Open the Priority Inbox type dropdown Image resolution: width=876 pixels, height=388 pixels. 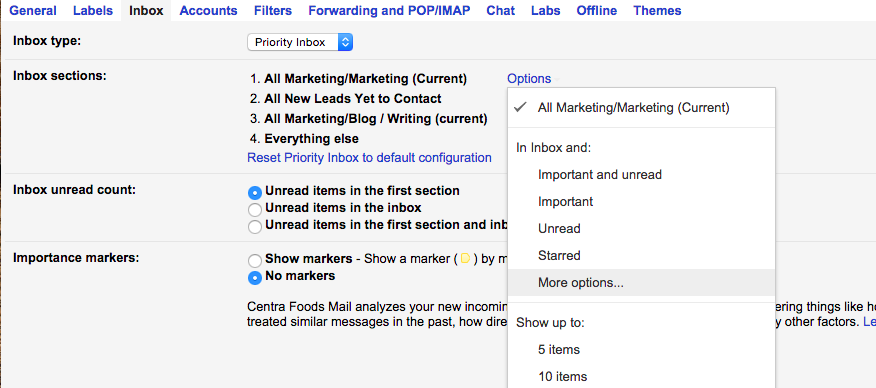(300, 42)
